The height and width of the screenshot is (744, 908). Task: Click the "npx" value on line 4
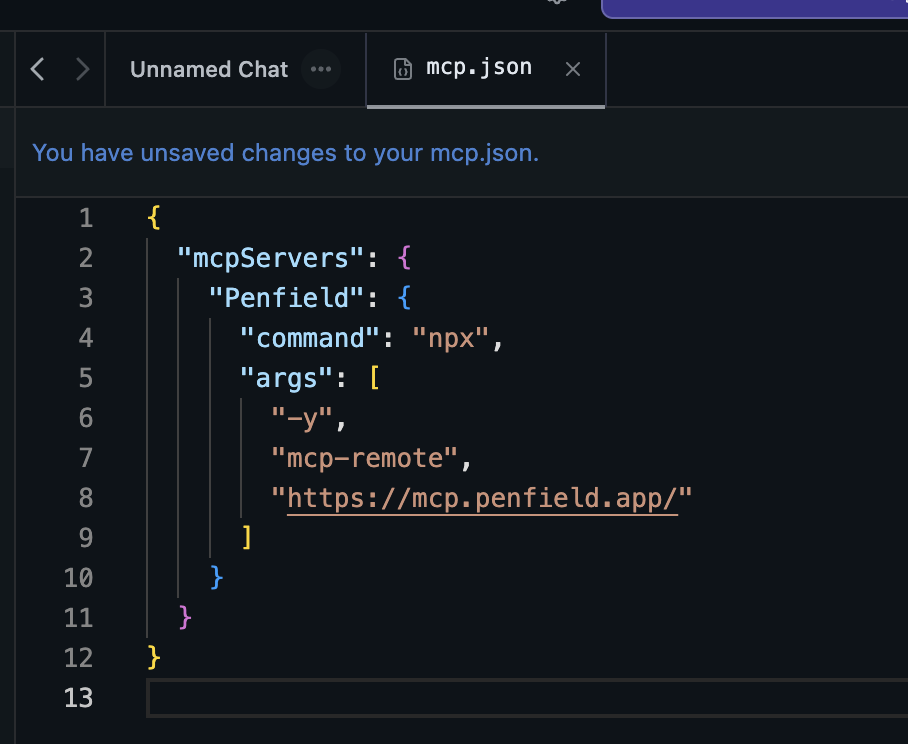[x=451, y=338]
